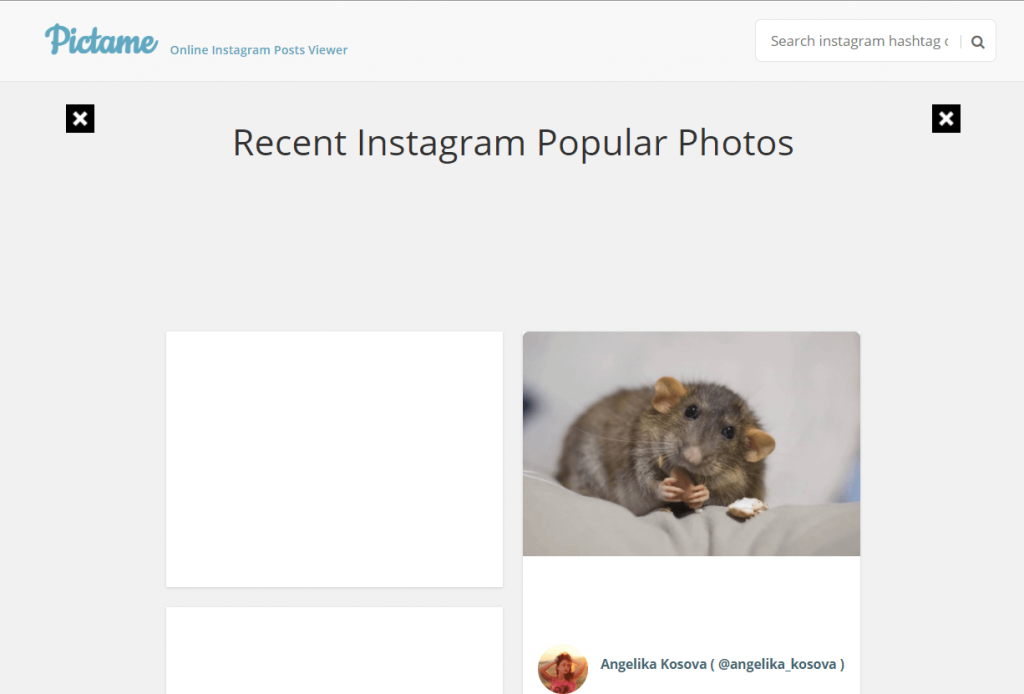Open the rat photo post

click(691, 444)
